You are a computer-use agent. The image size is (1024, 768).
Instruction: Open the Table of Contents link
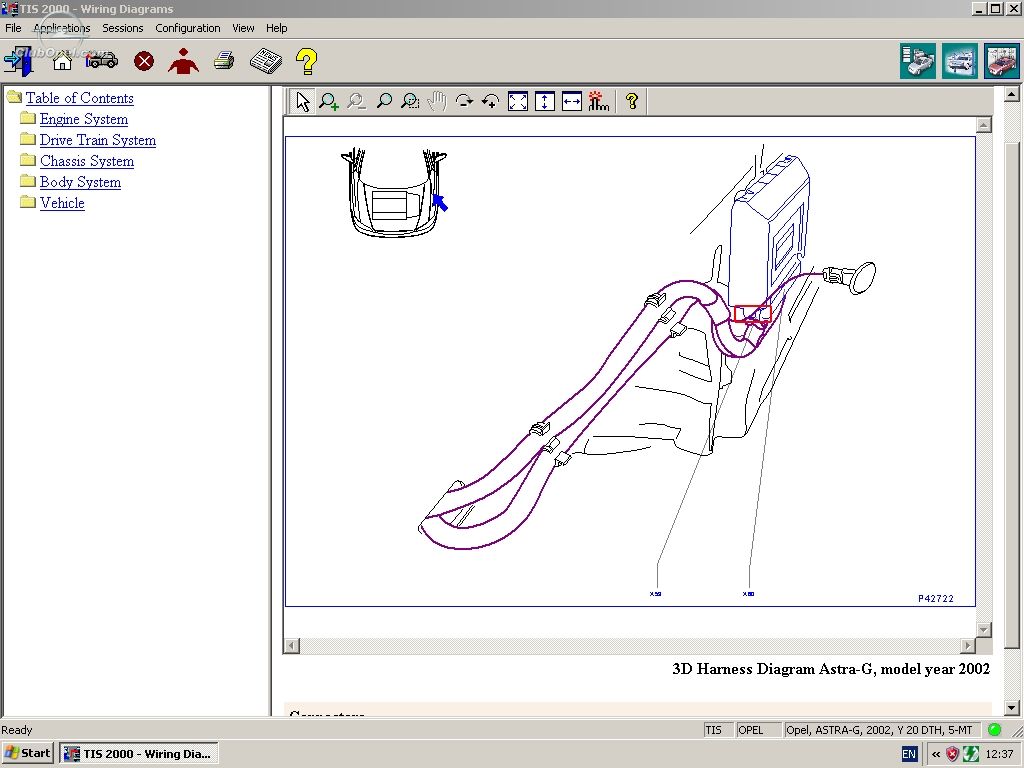pyautogui.click(x=80, y=98)
